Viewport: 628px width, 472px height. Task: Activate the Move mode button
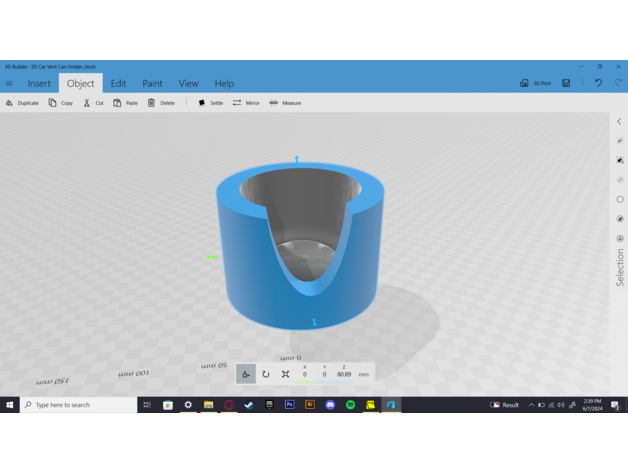coord(246,374)
